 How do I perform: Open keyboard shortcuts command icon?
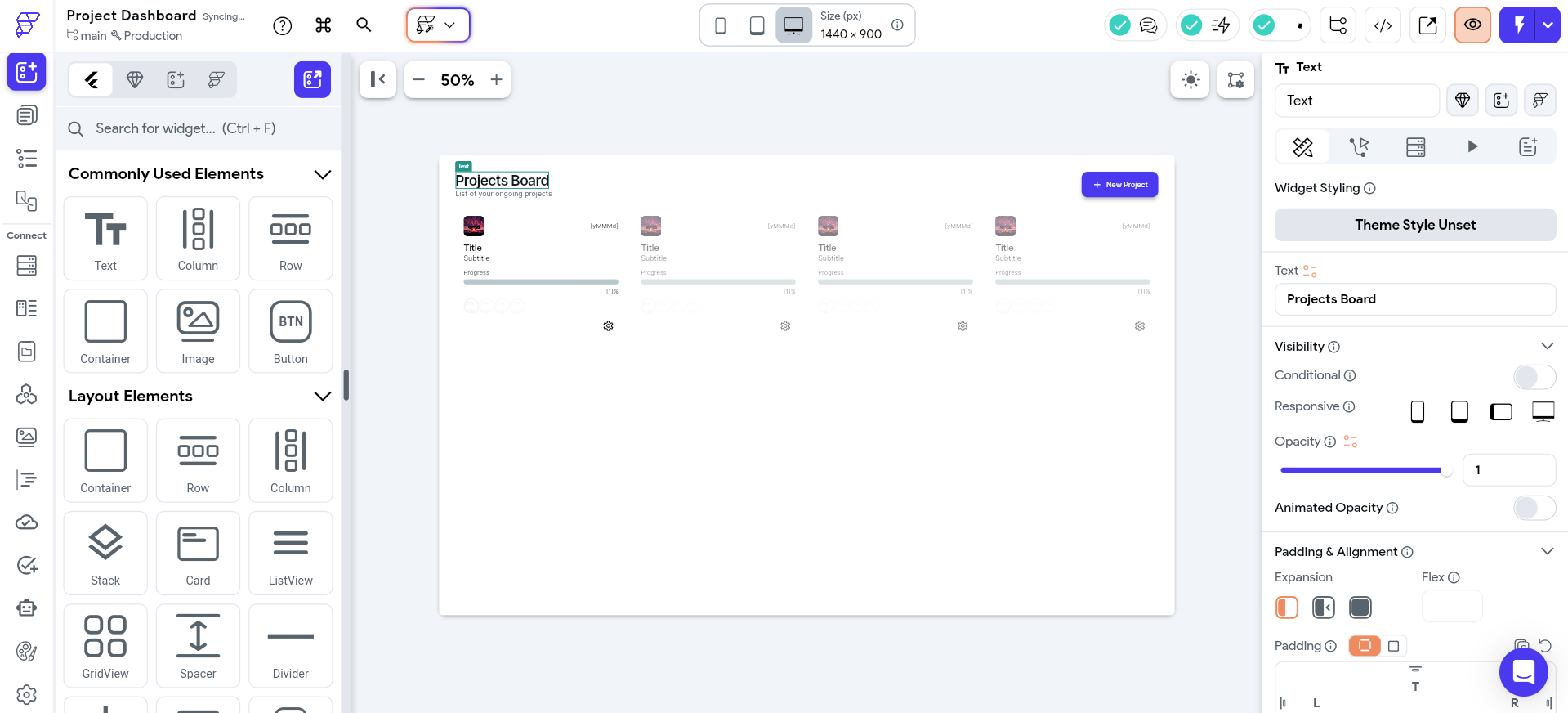click(x=324, y=25)
